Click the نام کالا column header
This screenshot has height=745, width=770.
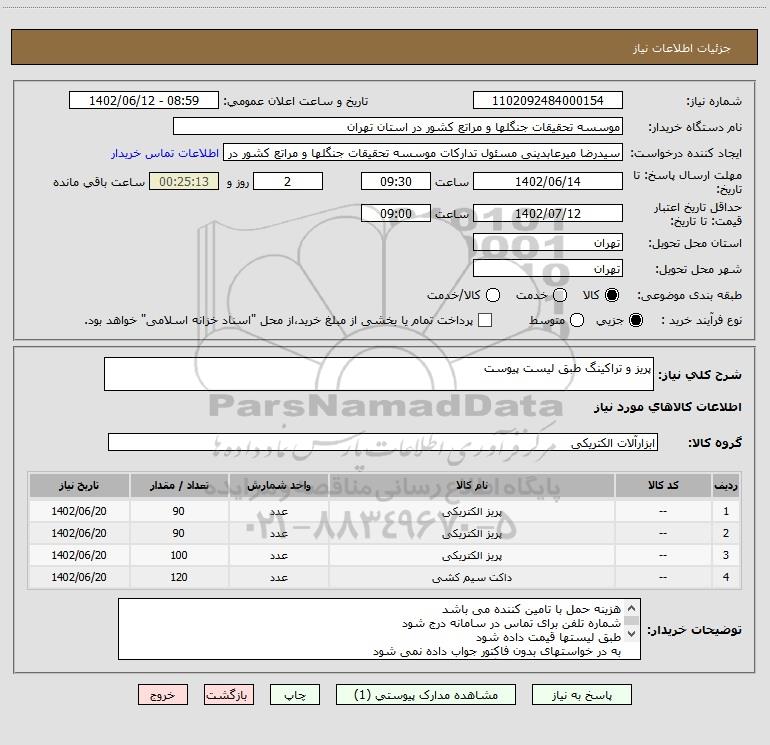coord(471,486)
